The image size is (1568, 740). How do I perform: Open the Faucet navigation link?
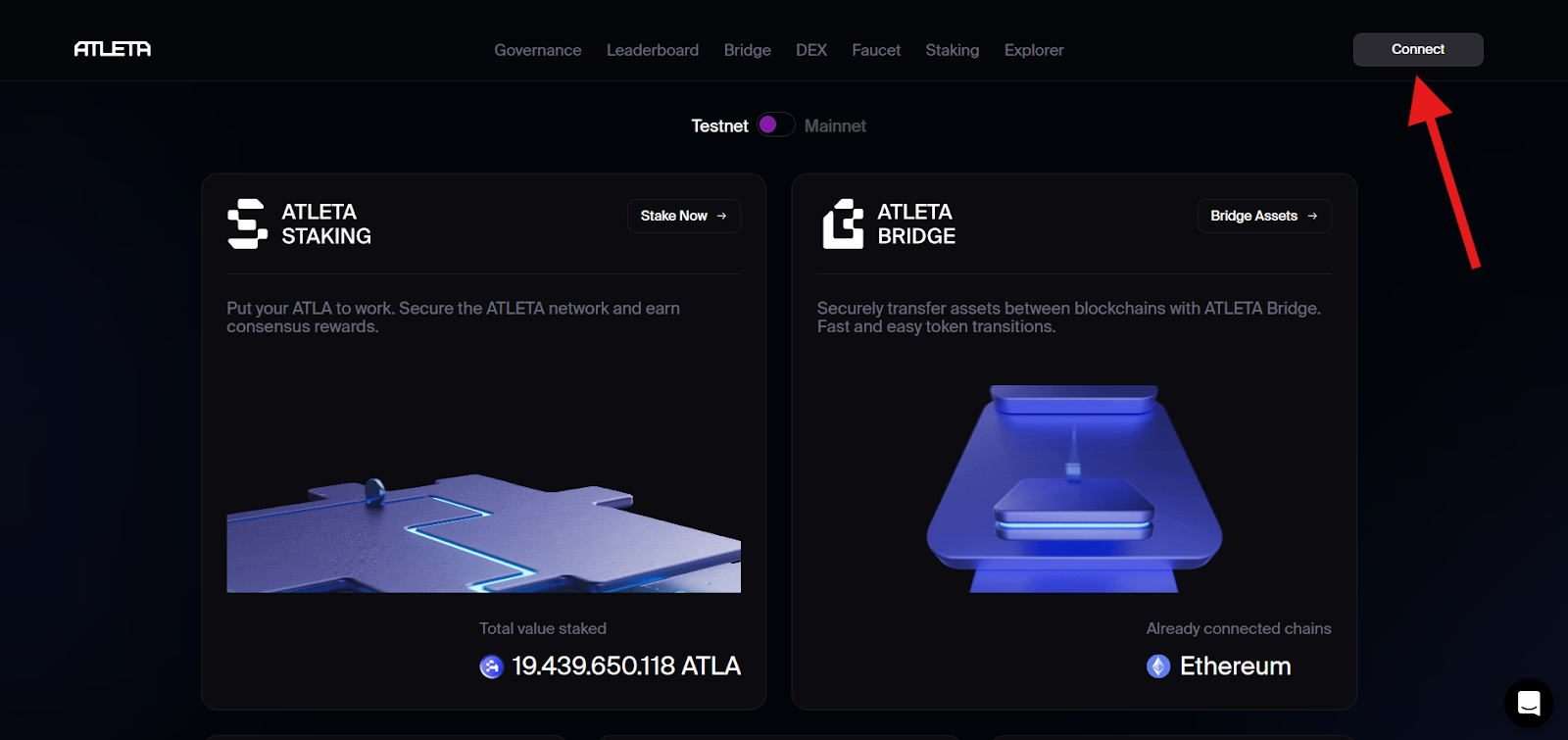(x=876, y=50)
